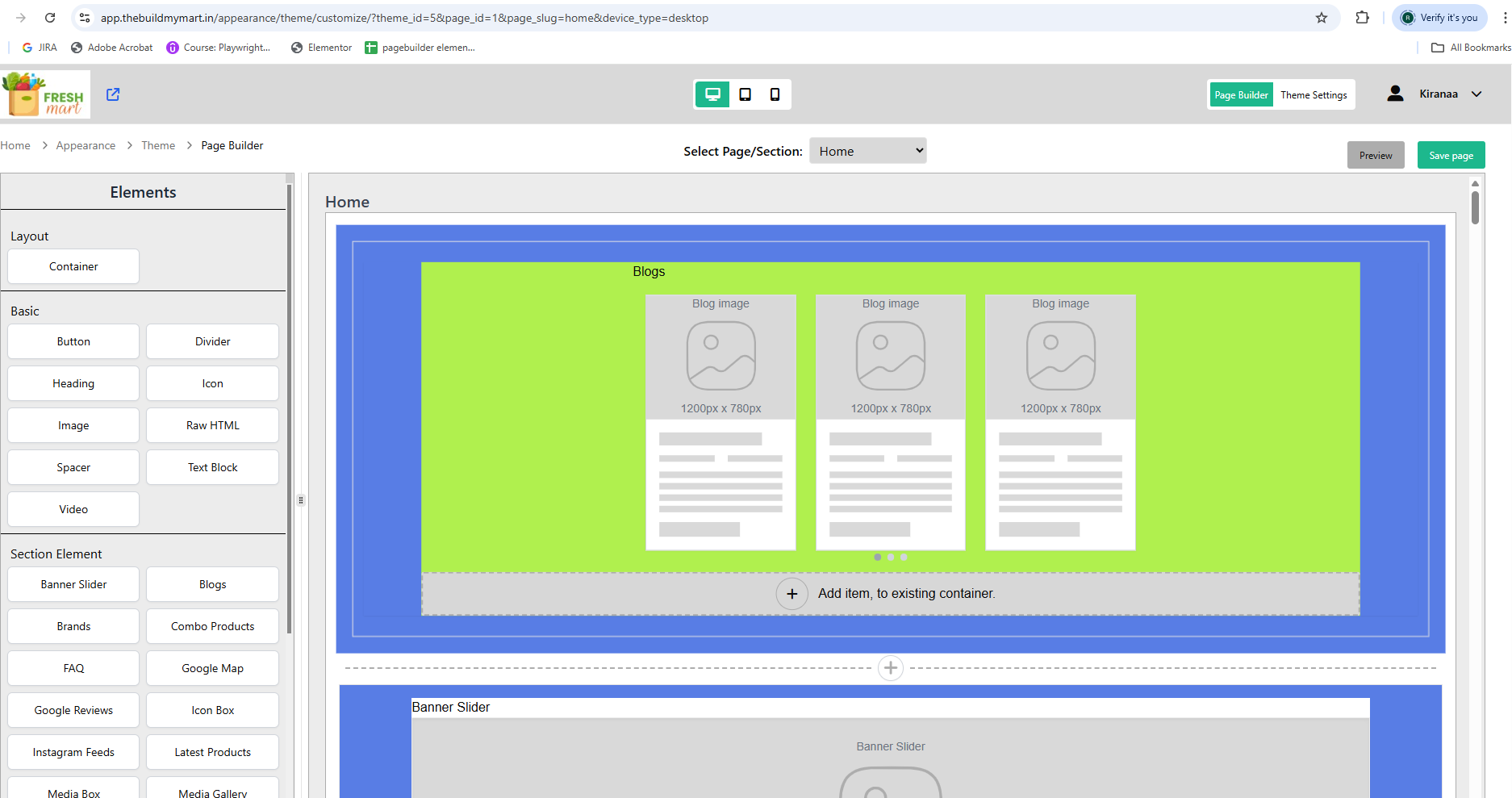Click the panel resize handle grip
The width and height of the screenshot is (1512, 798).
pyautogui.click(x=301, y=500)
